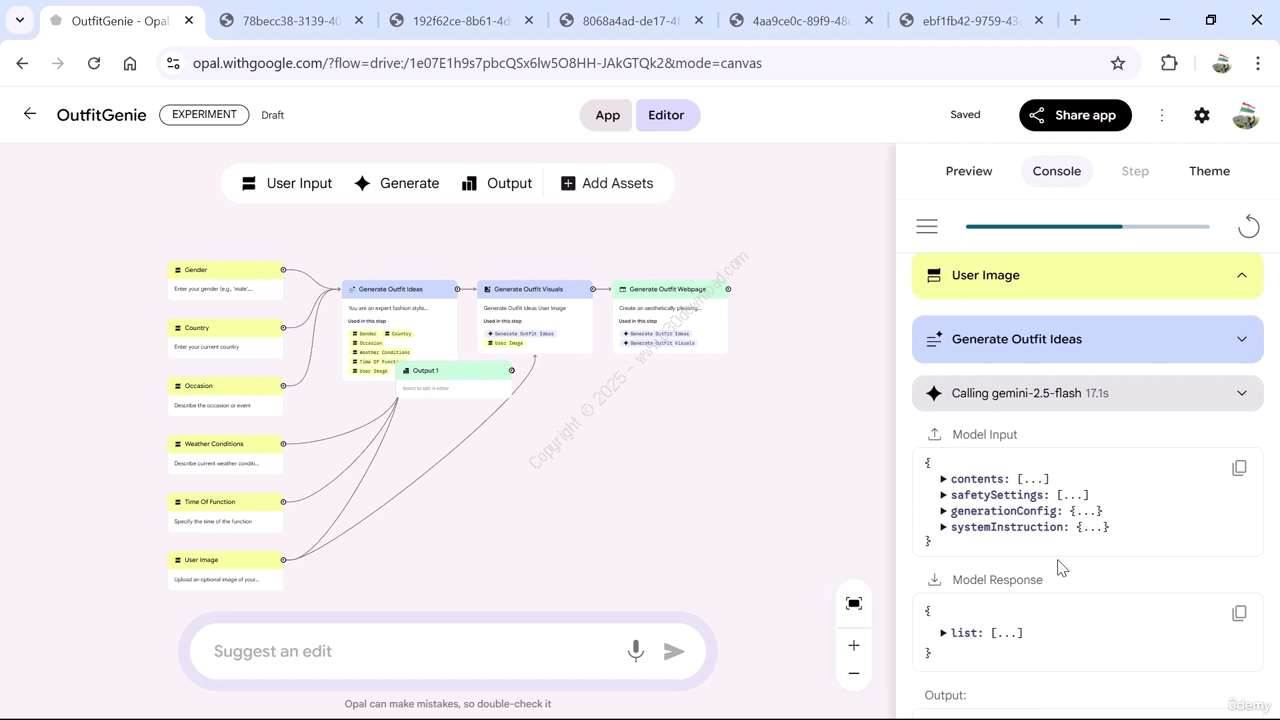
Task: Click Add Assets in the toolbar
Action: pyautogui.click(x=607, y=183)
